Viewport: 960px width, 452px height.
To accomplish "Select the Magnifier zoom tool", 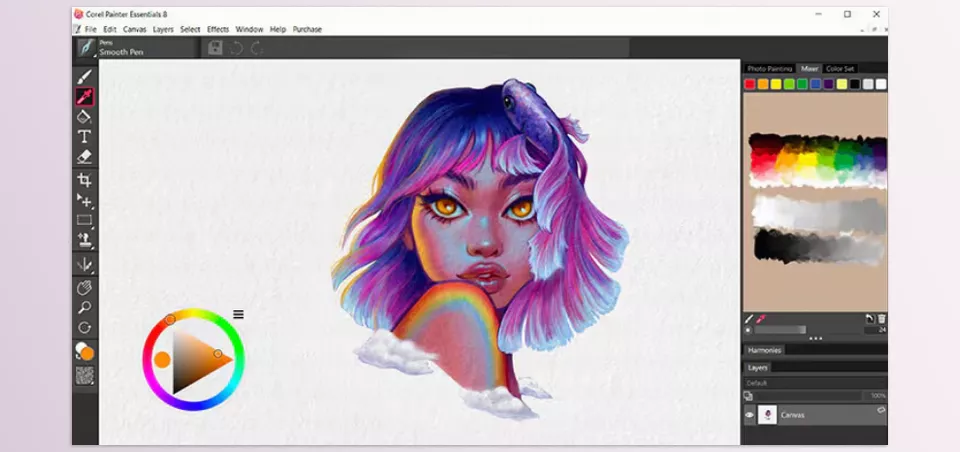I will [x=84, y=307].
